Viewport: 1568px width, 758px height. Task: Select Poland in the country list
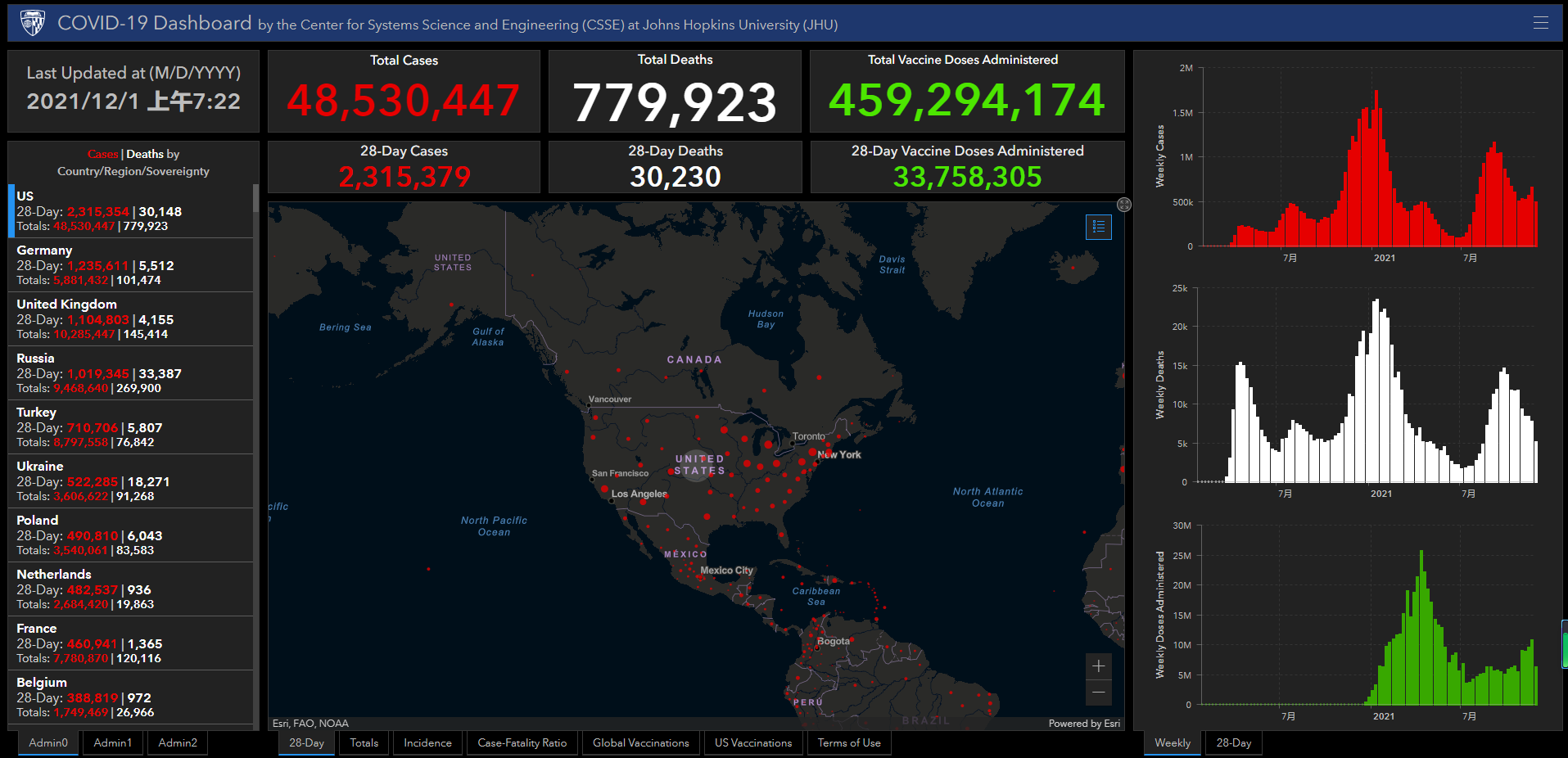[131, 535]
